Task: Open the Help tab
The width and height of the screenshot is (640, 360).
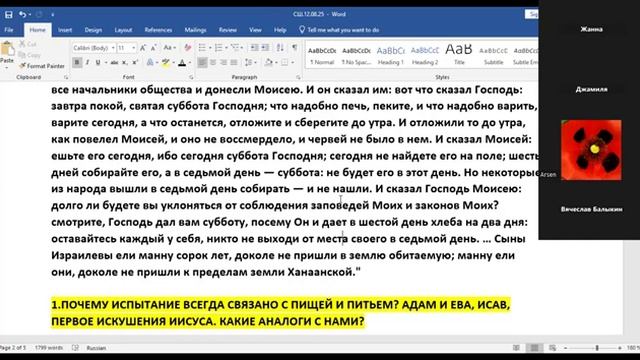Action: (x=280, y=30)
